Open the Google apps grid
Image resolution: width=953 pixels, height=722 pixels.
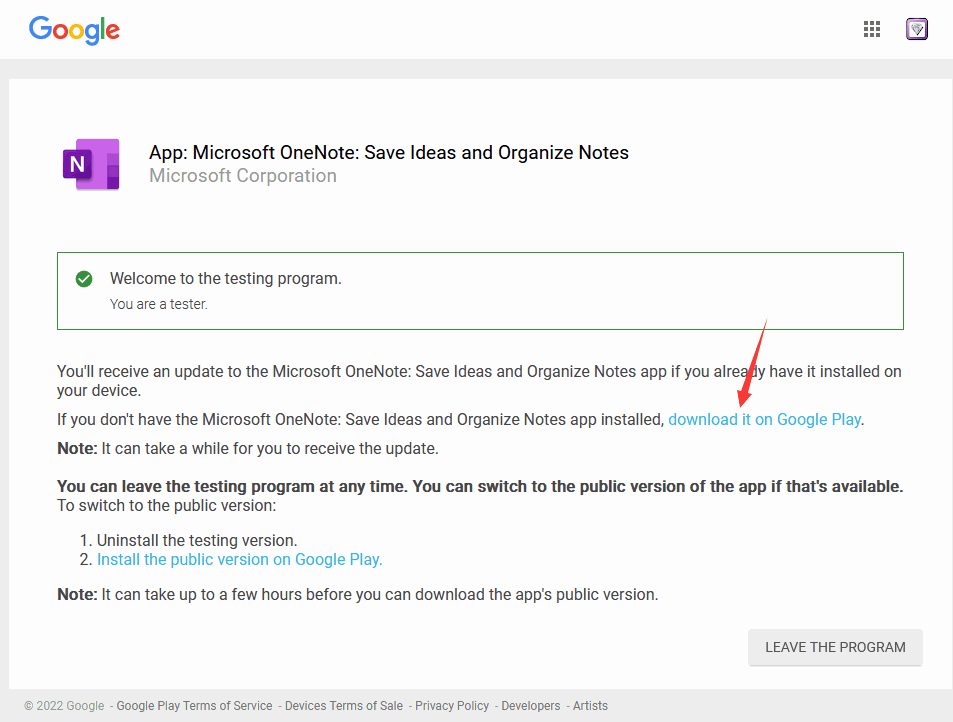pyautogui.click(x=872, y=29)
